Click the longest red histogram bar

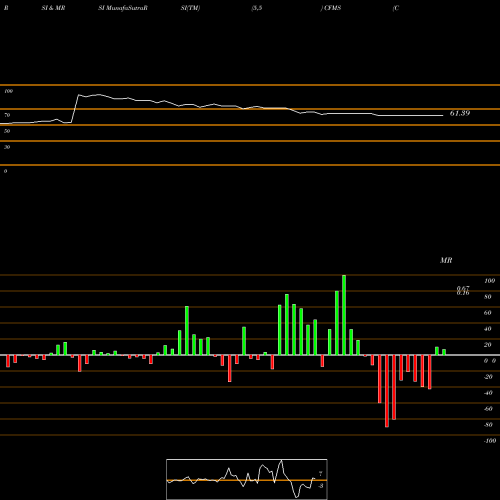coord(387,391)
